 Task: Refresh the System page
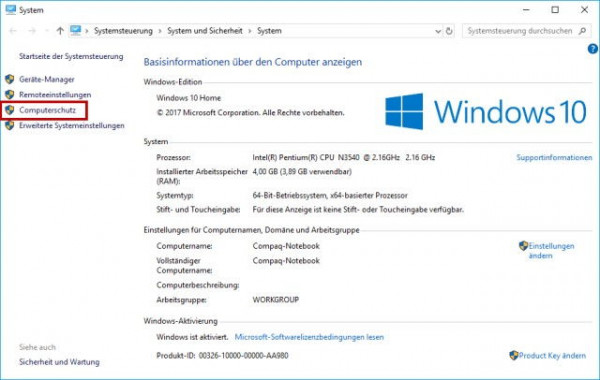tap(449, 31)
